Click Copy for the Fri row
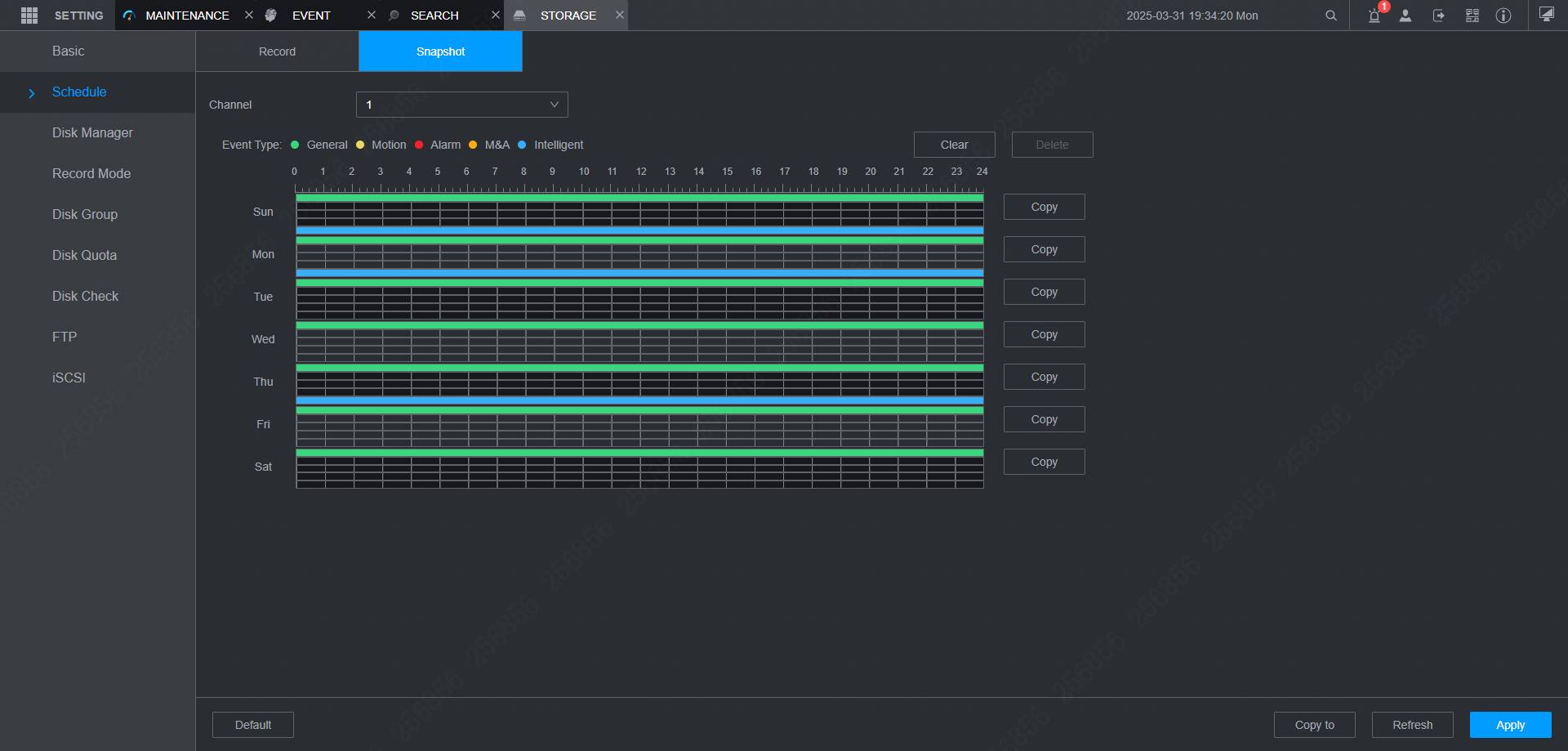Image resolution: width=1568 pixels, height=751 pixels. pos(1045,419)
